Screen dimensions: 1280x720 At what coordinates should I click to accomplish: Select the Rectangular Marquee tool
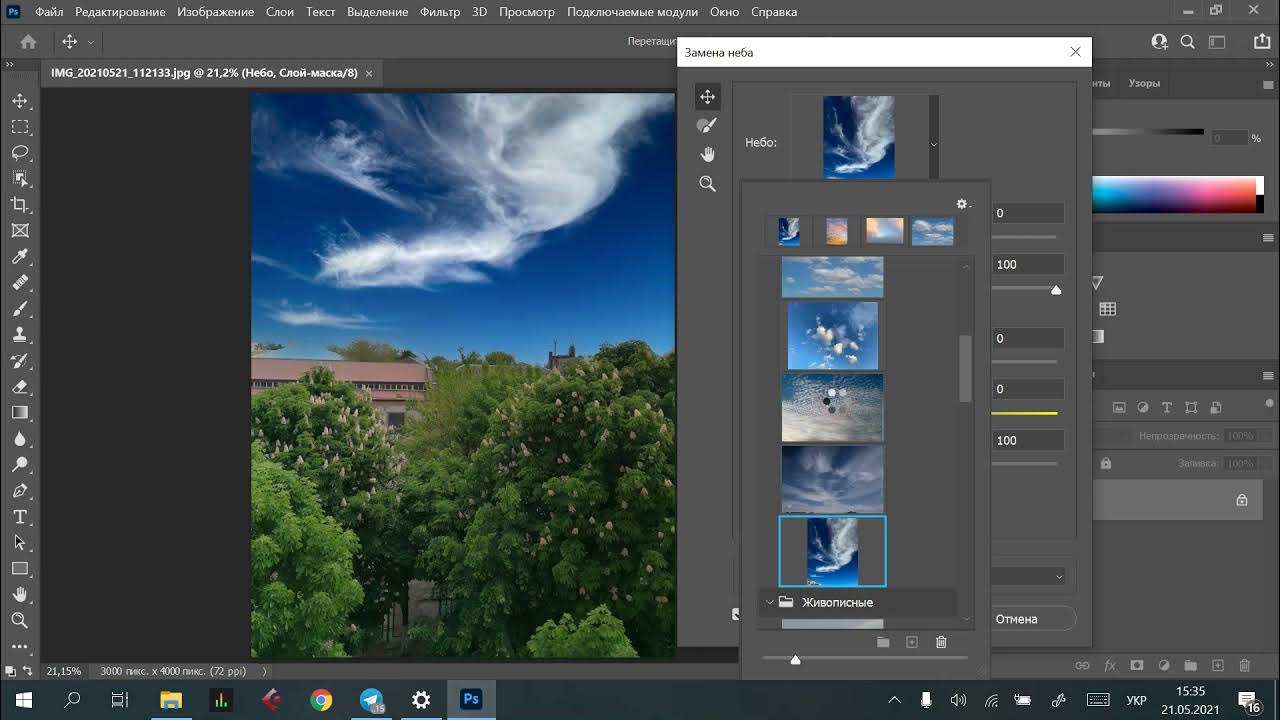click(19, 127)
